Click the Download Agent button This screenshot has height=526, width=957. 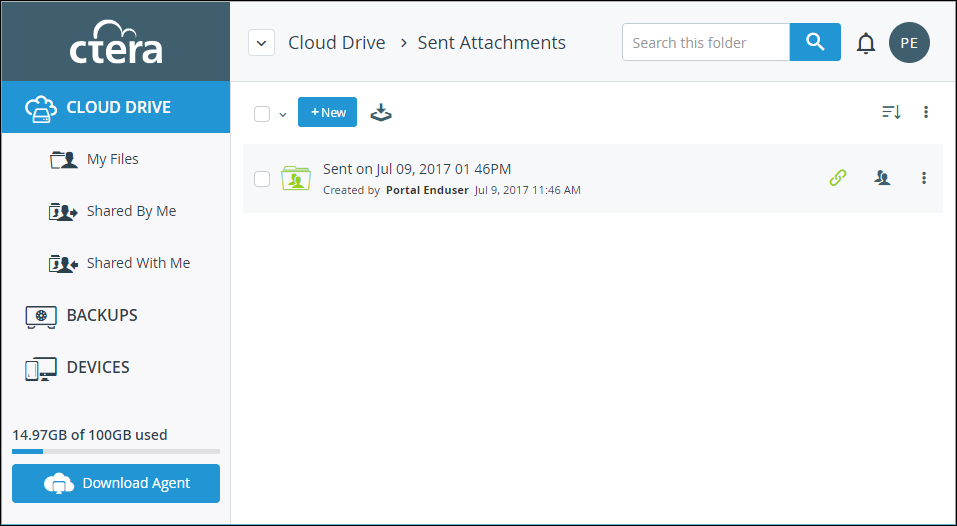pyautogui.click(x=116, y=483)
